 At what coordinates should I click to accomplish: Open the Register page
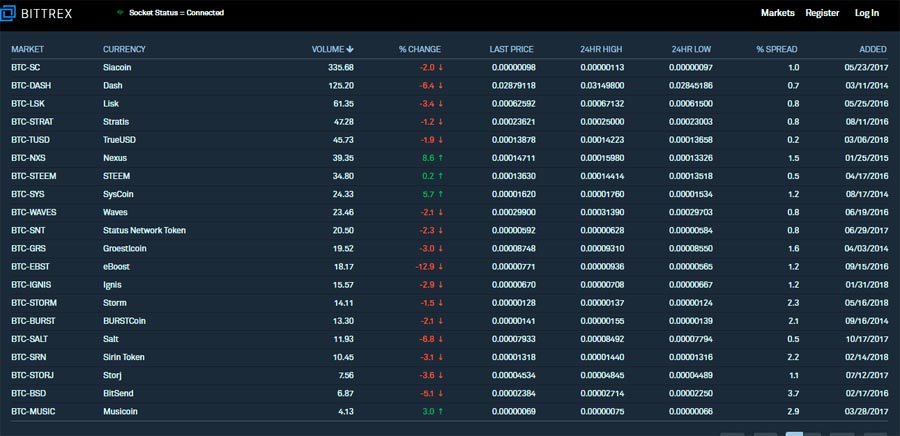coord(822,13)
